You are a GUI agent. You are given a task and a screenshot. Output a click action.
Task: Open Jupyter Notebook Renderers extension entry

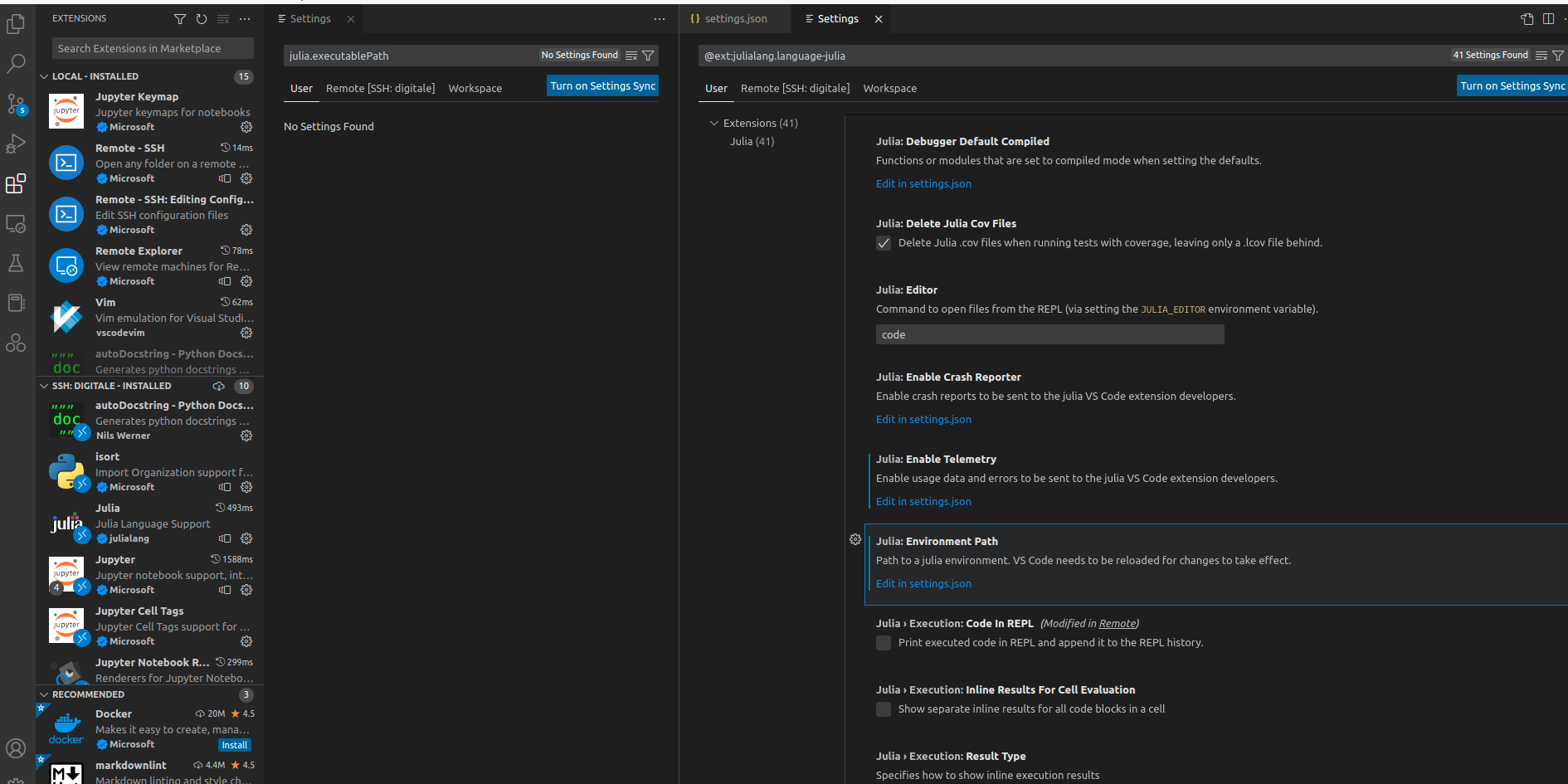tap(150, 669)
